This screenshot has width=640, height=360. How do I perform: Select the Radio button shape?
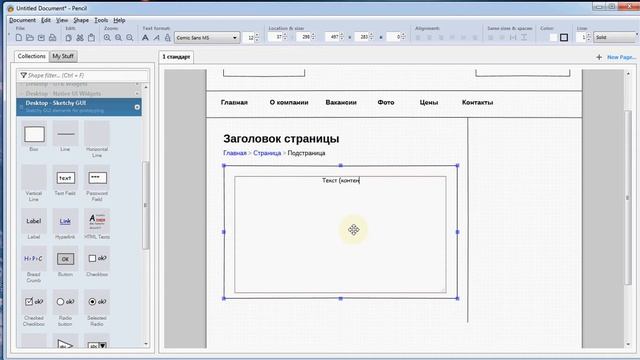[65, 308]
